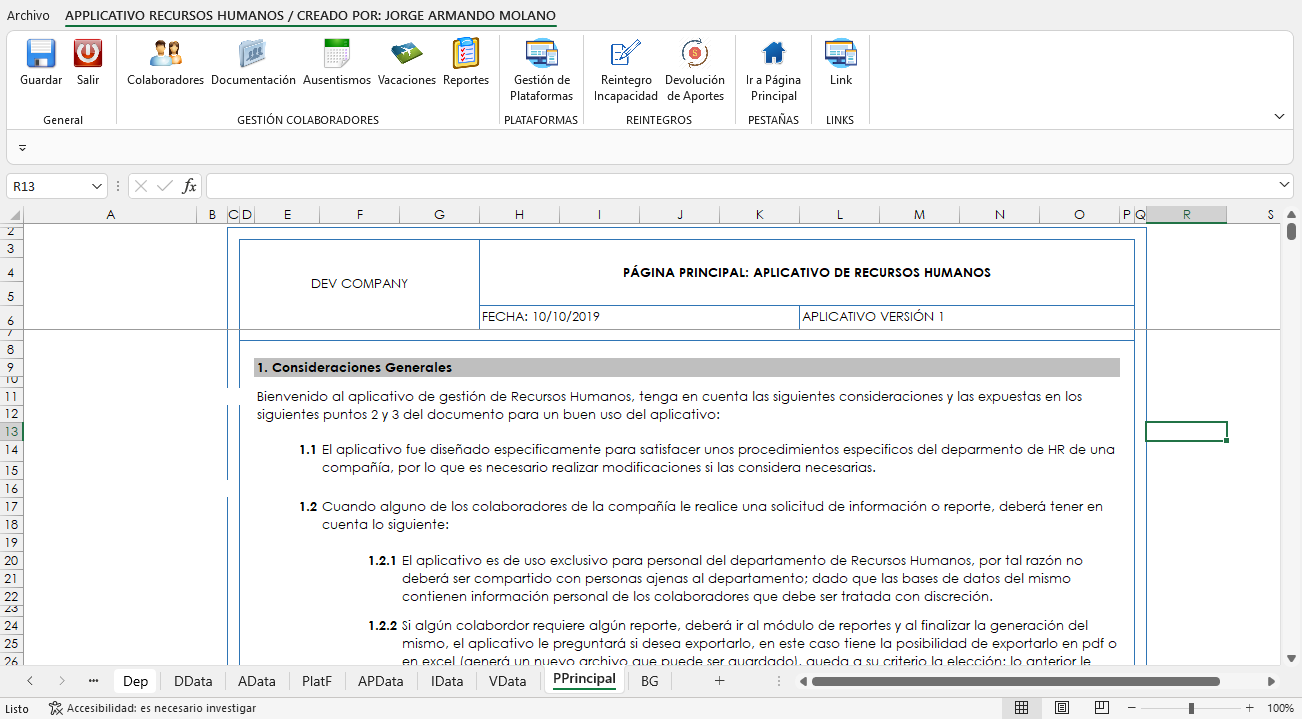Select row header 13
1302x720 pixels.
tap(12, 432)
